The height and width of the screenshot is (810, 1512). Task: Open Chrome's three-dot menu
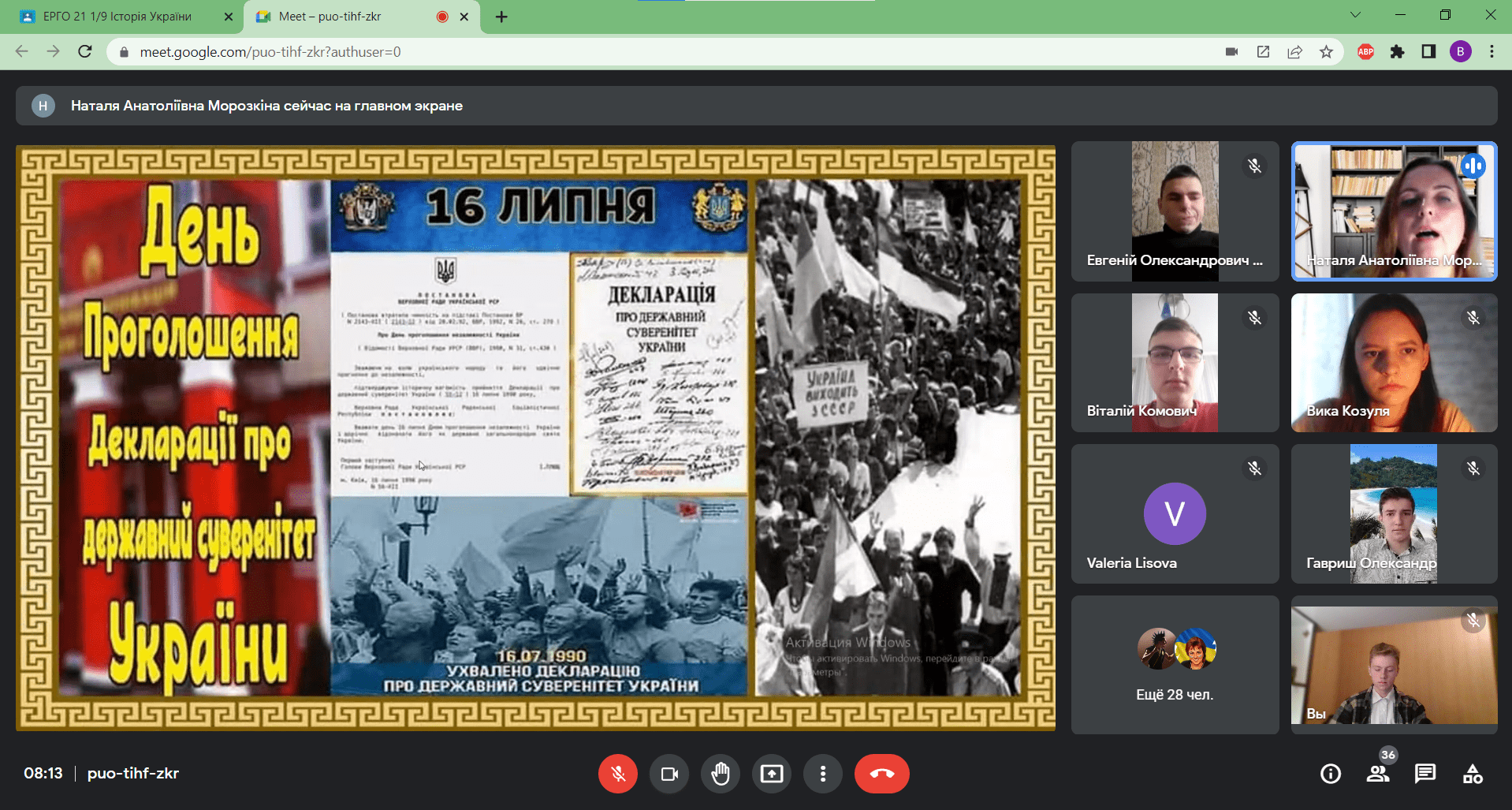1492,52
